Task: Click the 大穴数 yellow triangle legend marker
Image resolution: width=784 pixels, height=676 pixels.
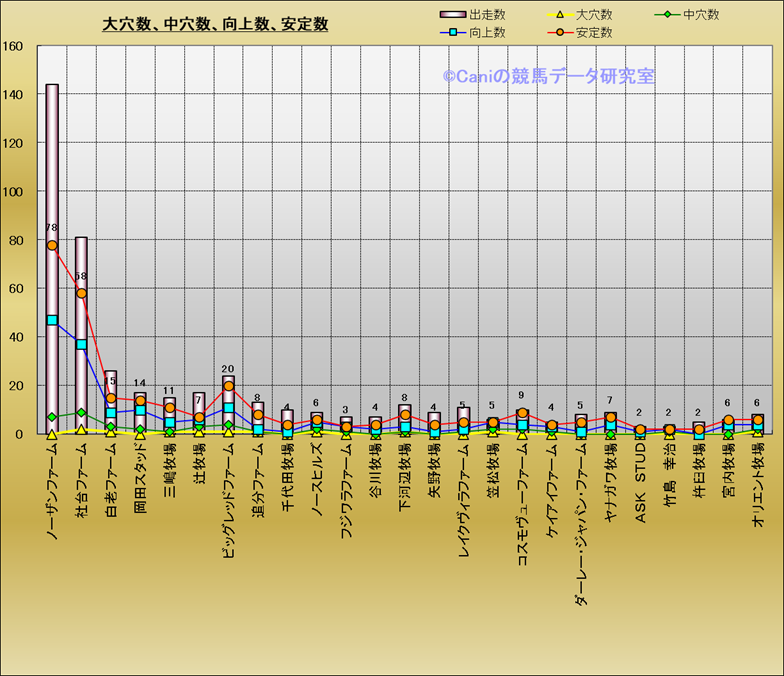Action: click(561, 15)
